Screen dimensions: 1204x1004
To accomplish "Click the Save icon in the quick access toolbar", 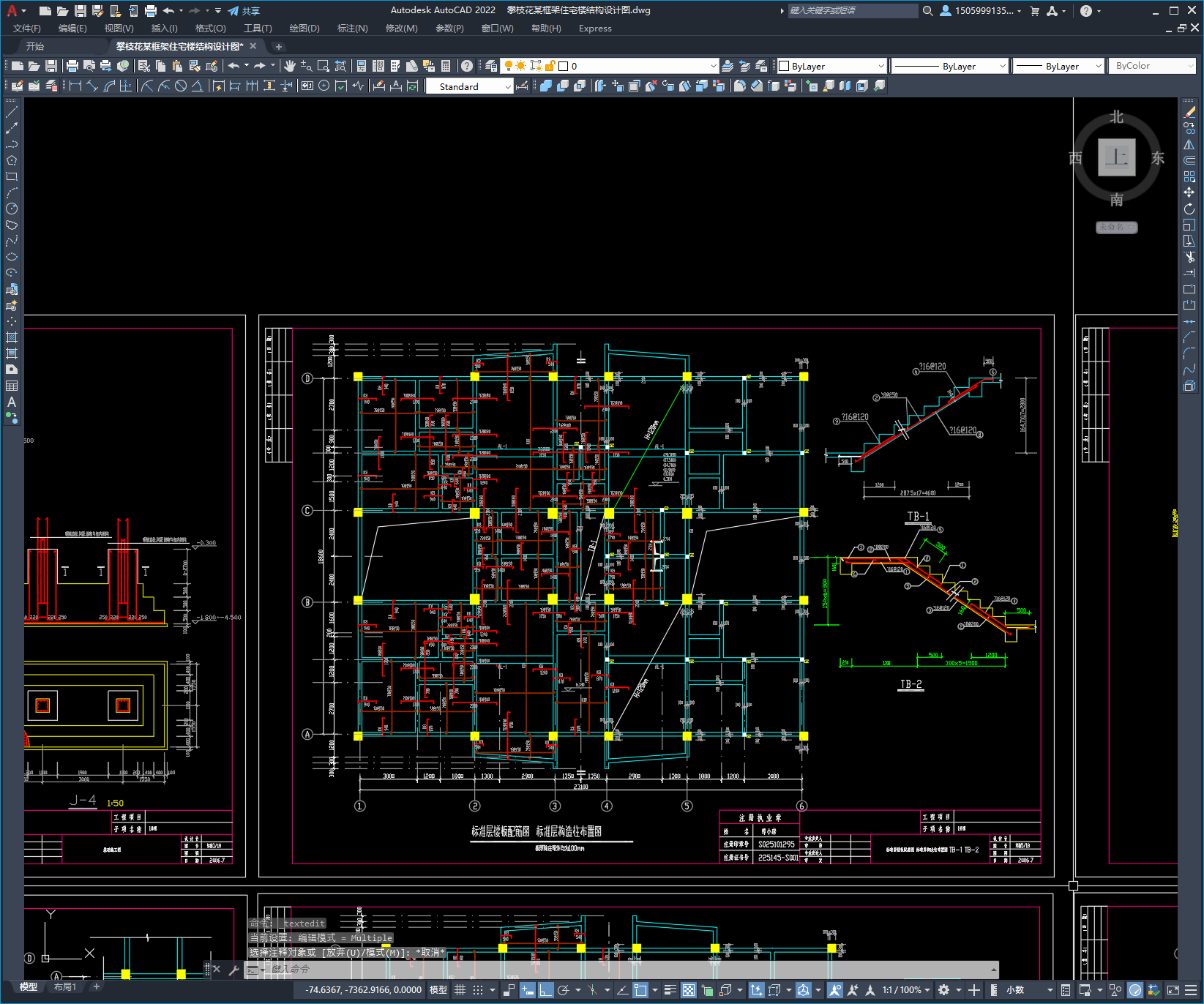I will coord(81,11).
